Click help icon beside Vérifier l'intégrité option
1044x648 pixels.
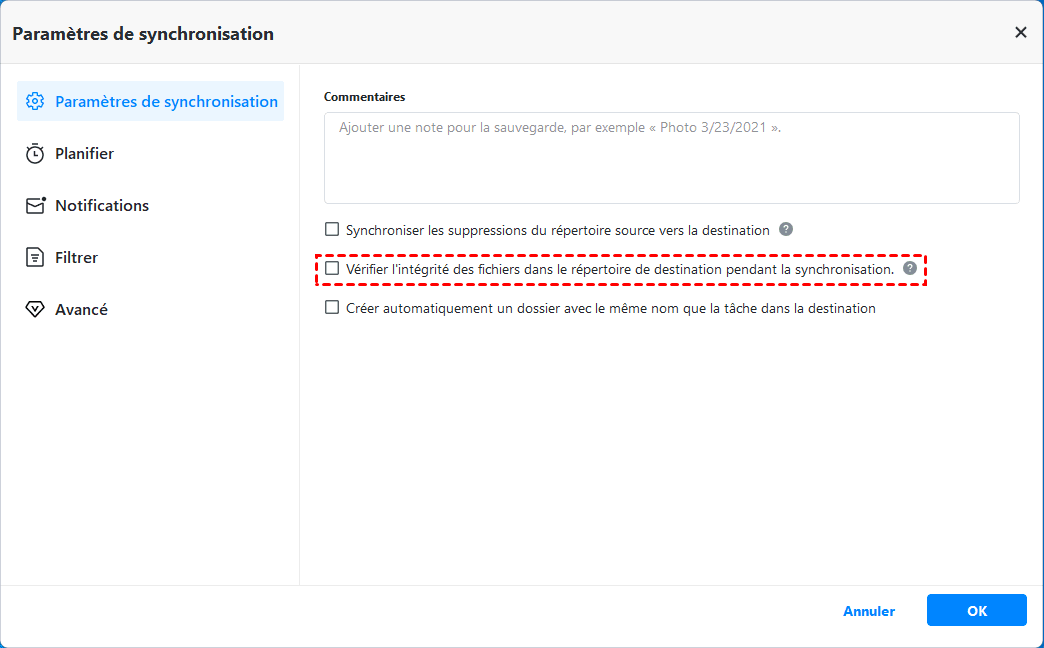(x=910, y=268)
